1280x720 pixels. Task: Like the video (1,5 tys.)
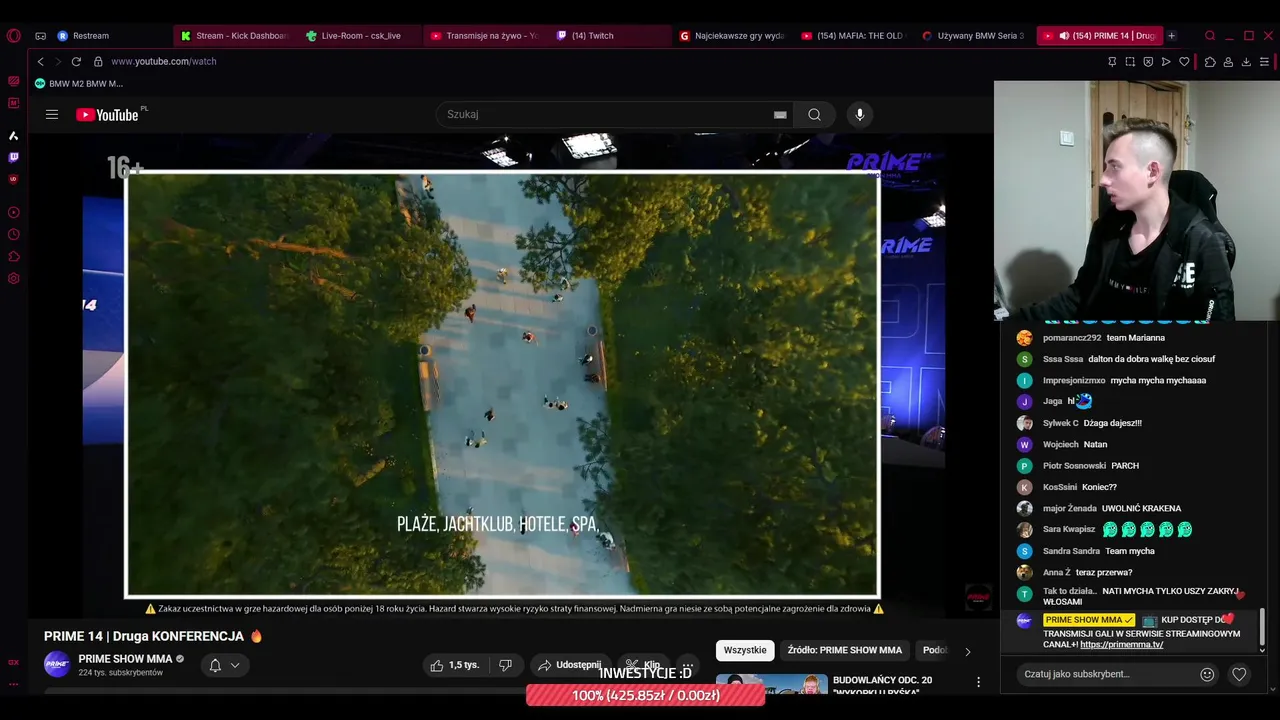click(x=455, y=665)
